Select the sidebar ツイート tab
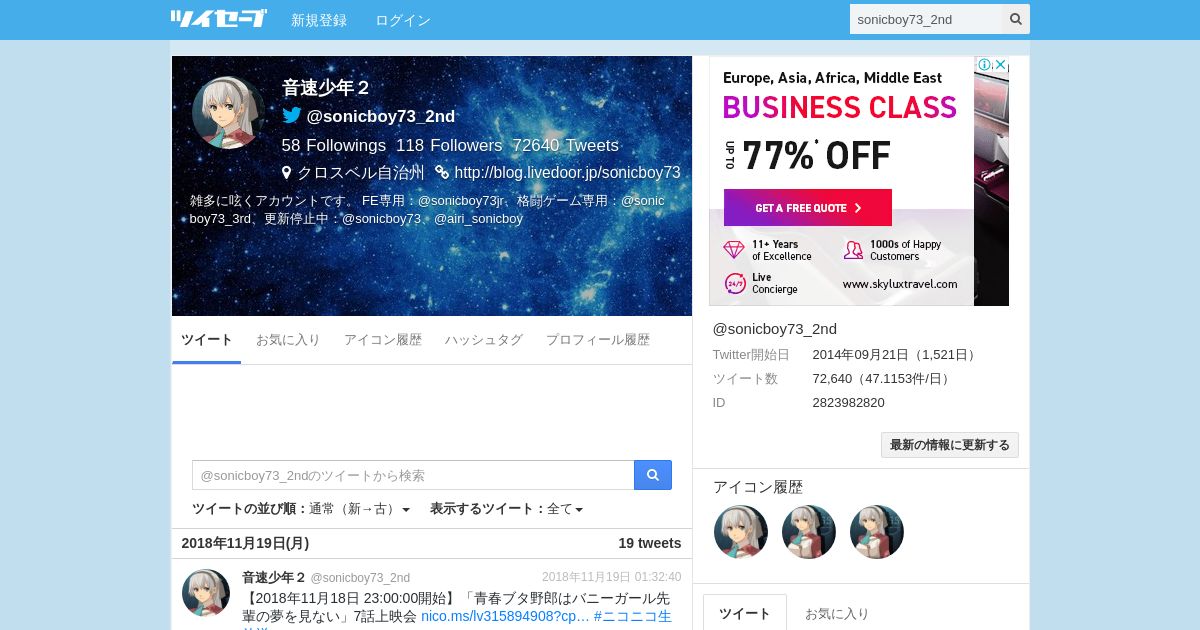1200x630 pixels. (745, 613)
